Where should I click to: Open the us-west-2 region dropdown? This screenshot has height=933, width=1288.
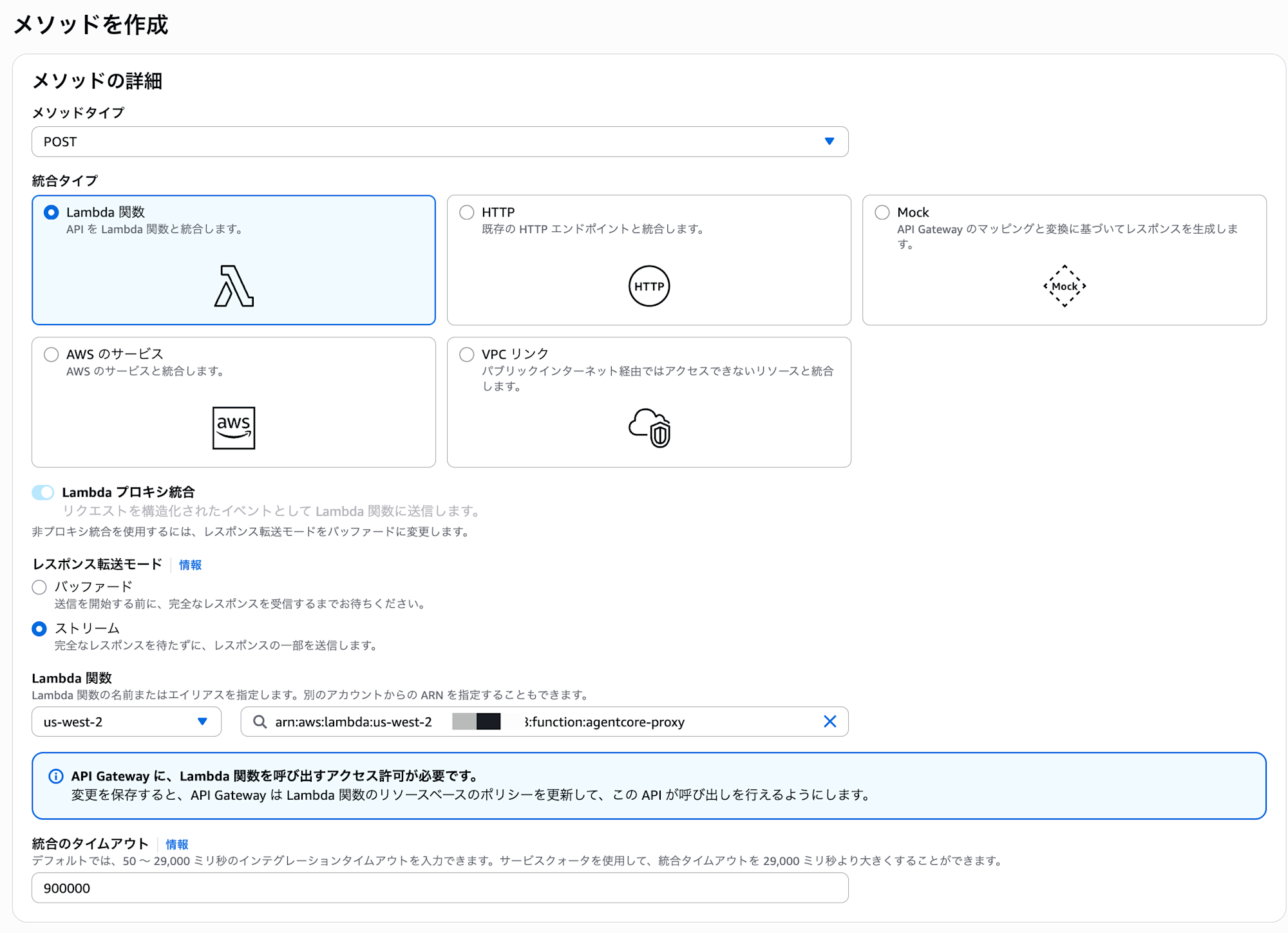click(126, 722)
